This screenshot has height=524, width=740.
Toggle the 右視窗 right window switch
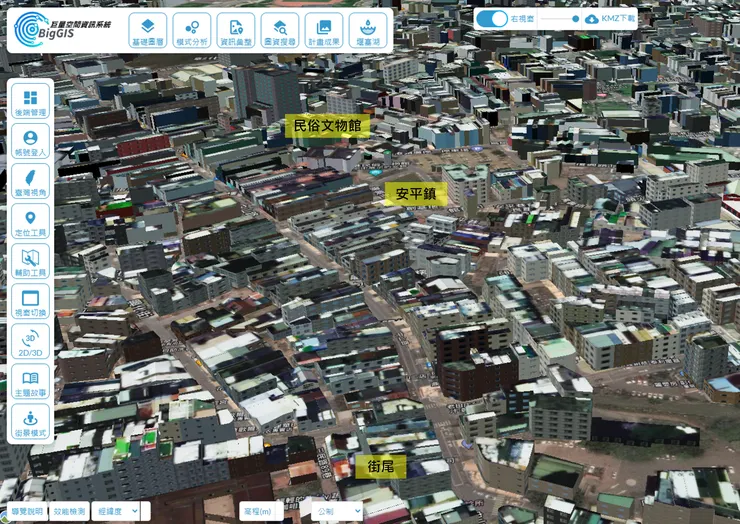(x=492, y=19)
